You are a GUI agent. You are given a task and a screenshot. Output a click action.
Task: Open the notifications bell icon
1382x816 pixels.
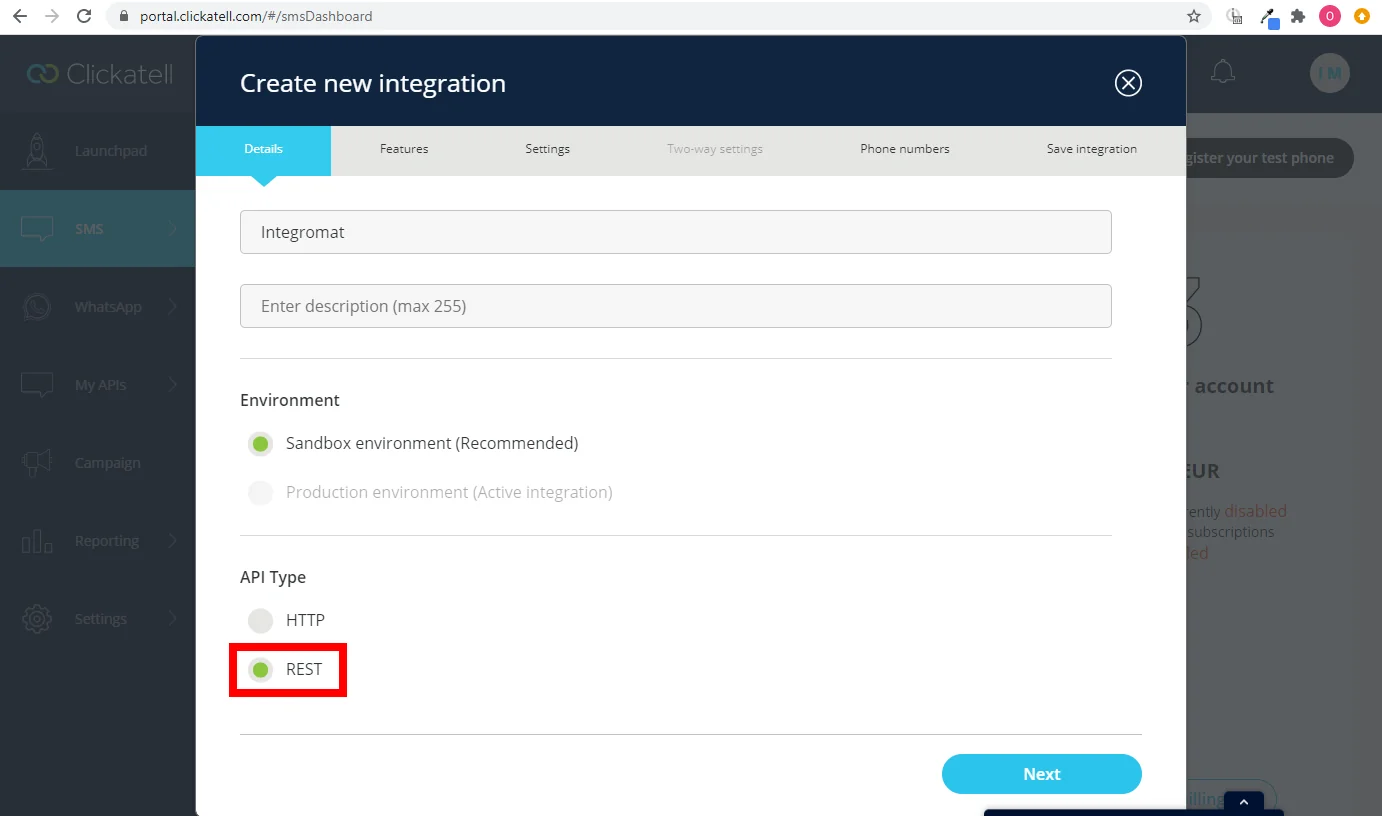pos(1223,72)
